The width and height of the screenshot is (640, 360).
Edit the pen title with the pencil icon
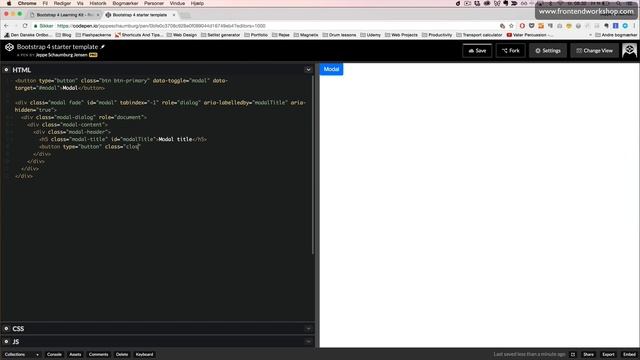[103, 47]
